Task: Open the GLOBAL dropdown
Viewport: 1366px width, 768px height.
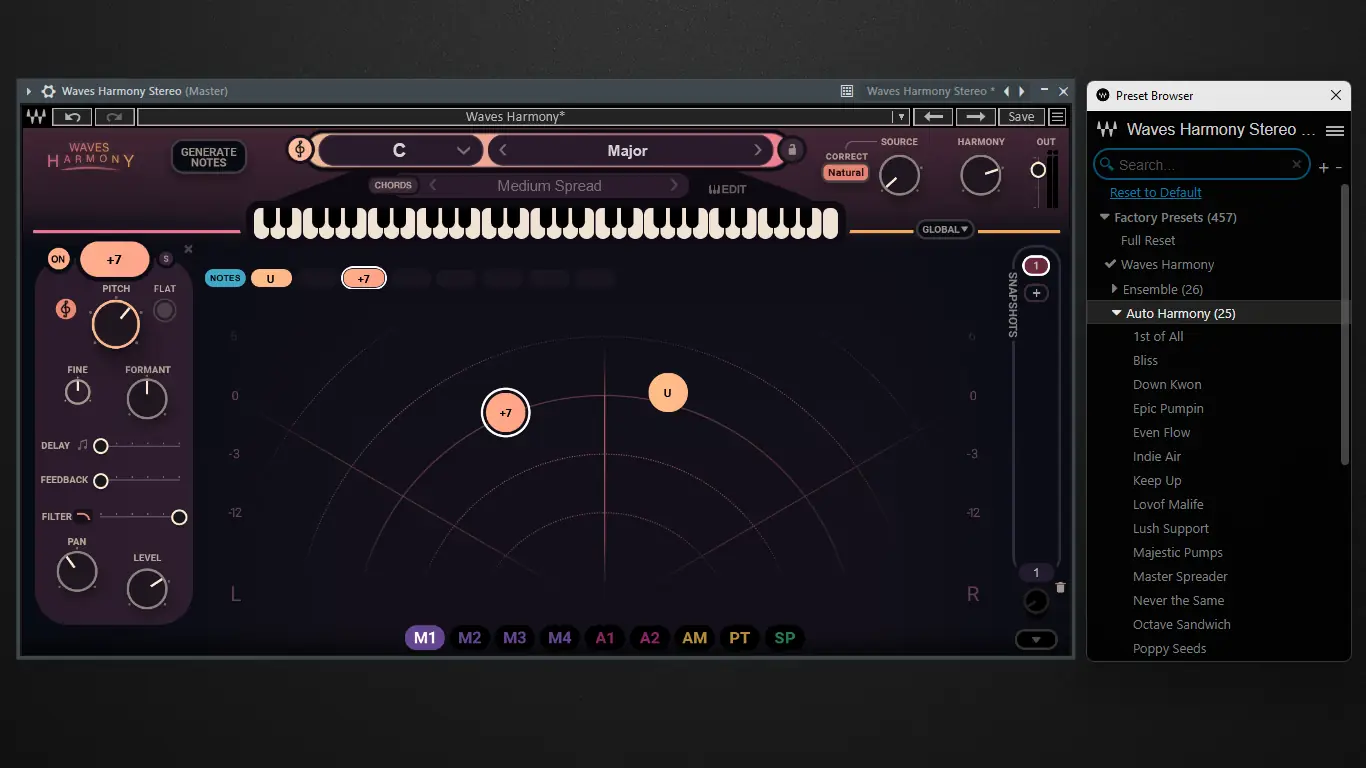Action: pos(945,229)
